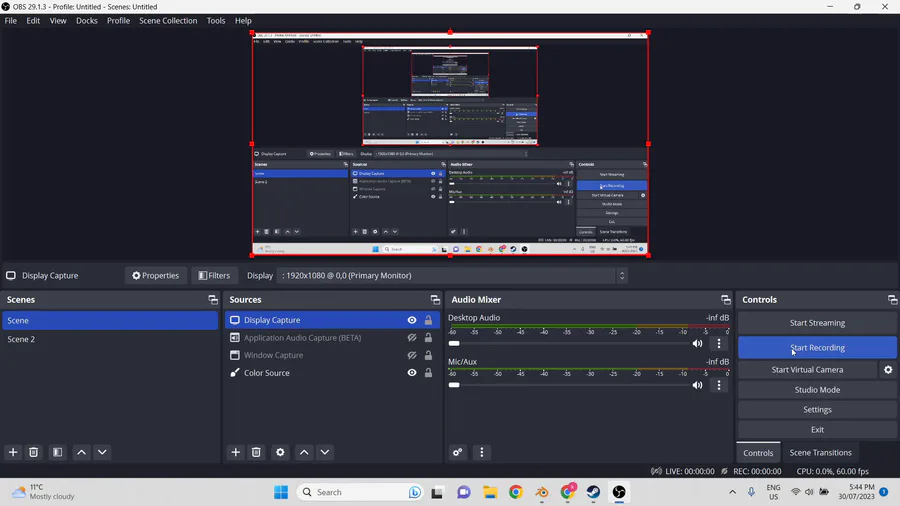Open File Explorer from taskbar
Image resolution: width=900 pixels, height=506 pixels.
[490, 492]
